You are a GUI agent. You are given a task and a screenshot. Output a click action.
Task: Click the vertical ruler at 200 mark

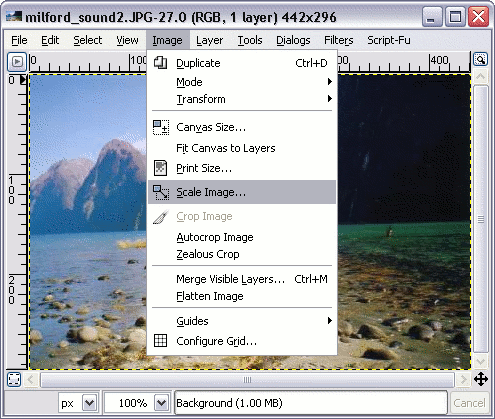pos(12,290)
